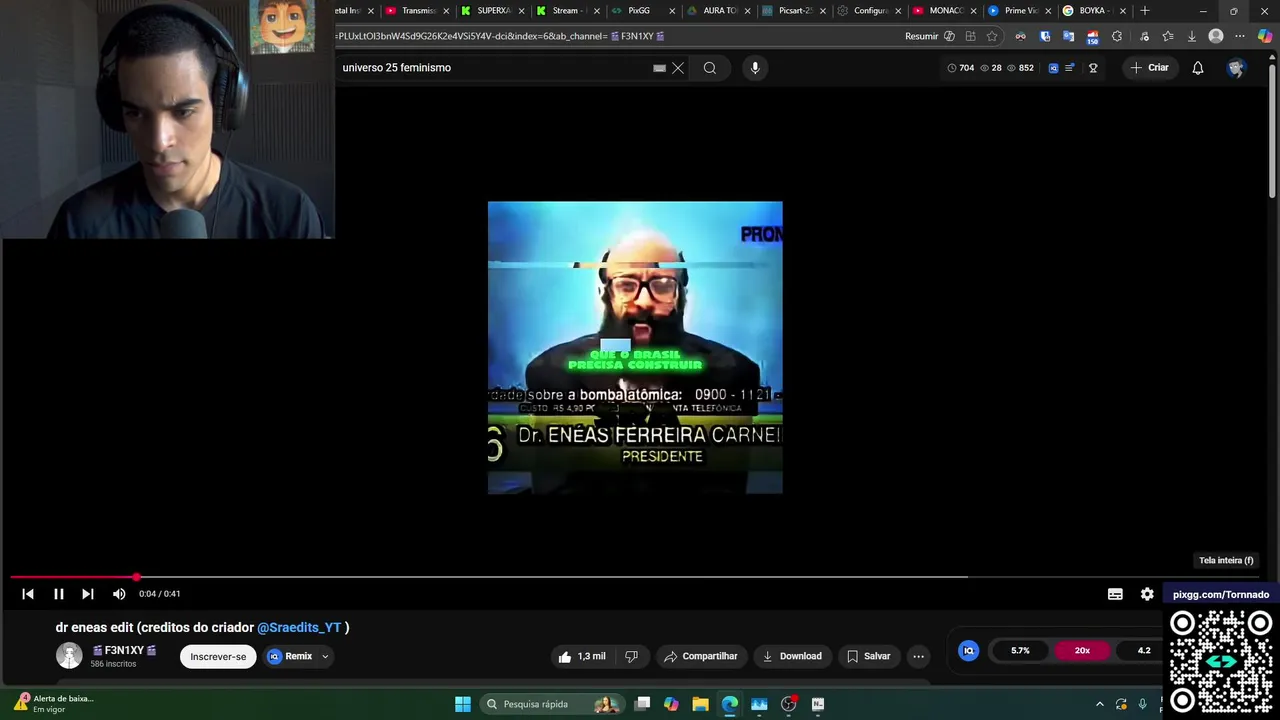Image resolution: width=1280 pixels, height=720 pixels.
Task: Click the 5.7% stat pill
Action: point(1020,650)
